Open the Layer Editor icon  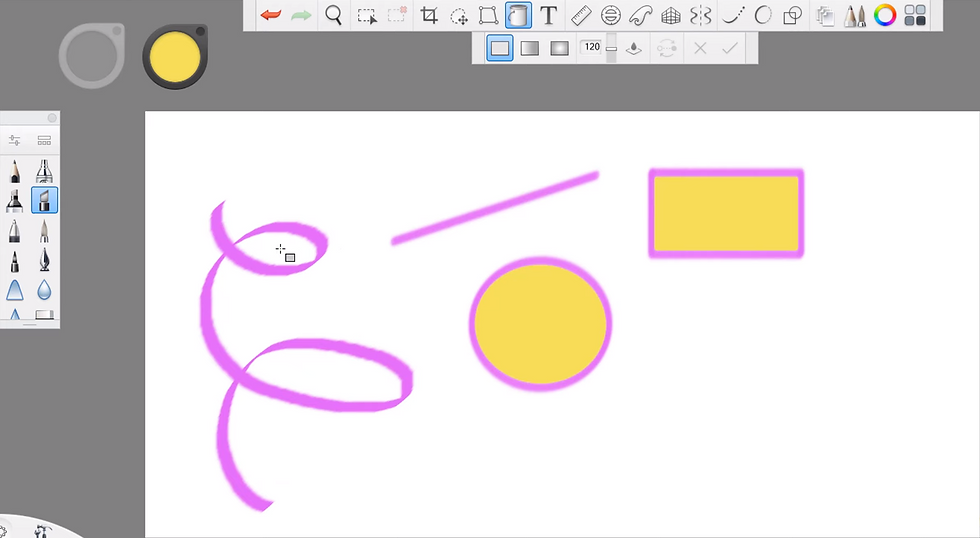coord(826,15)
